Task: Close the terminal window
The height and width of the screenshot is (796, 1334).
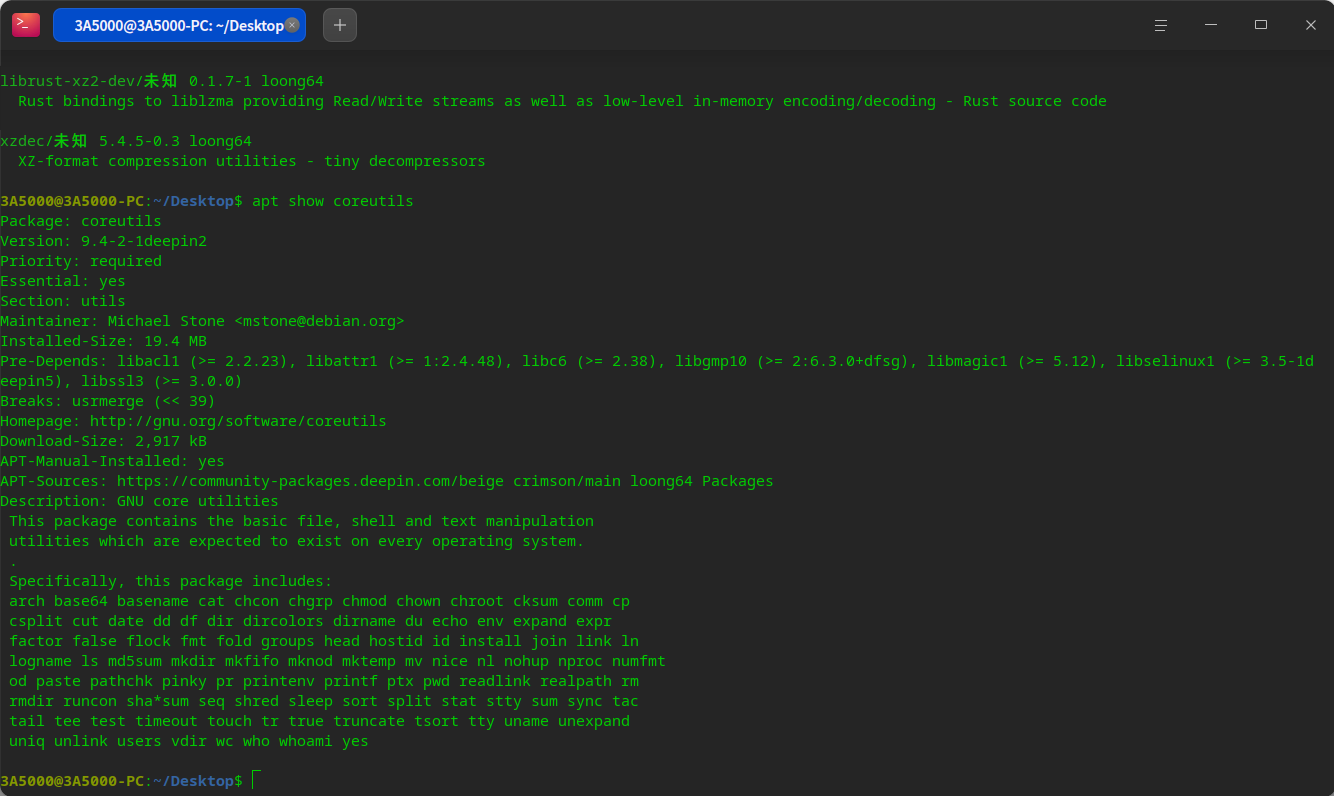Action: [1311, 25]
